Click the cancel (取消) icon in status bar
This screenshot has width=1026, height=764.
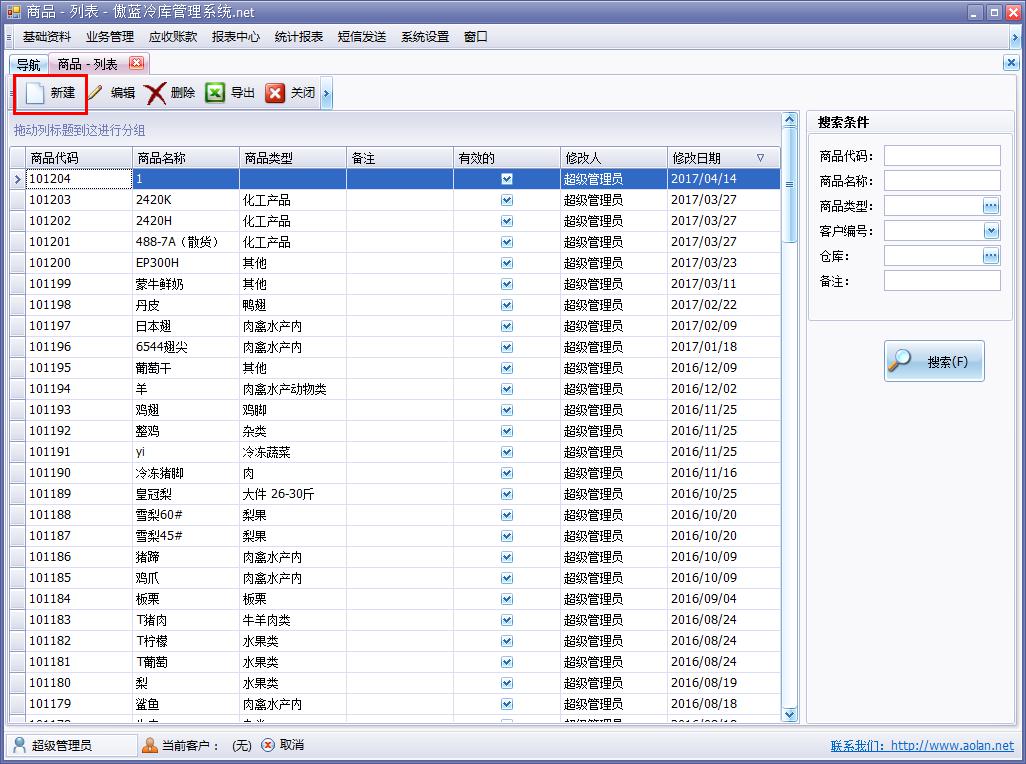pos(268,745)
